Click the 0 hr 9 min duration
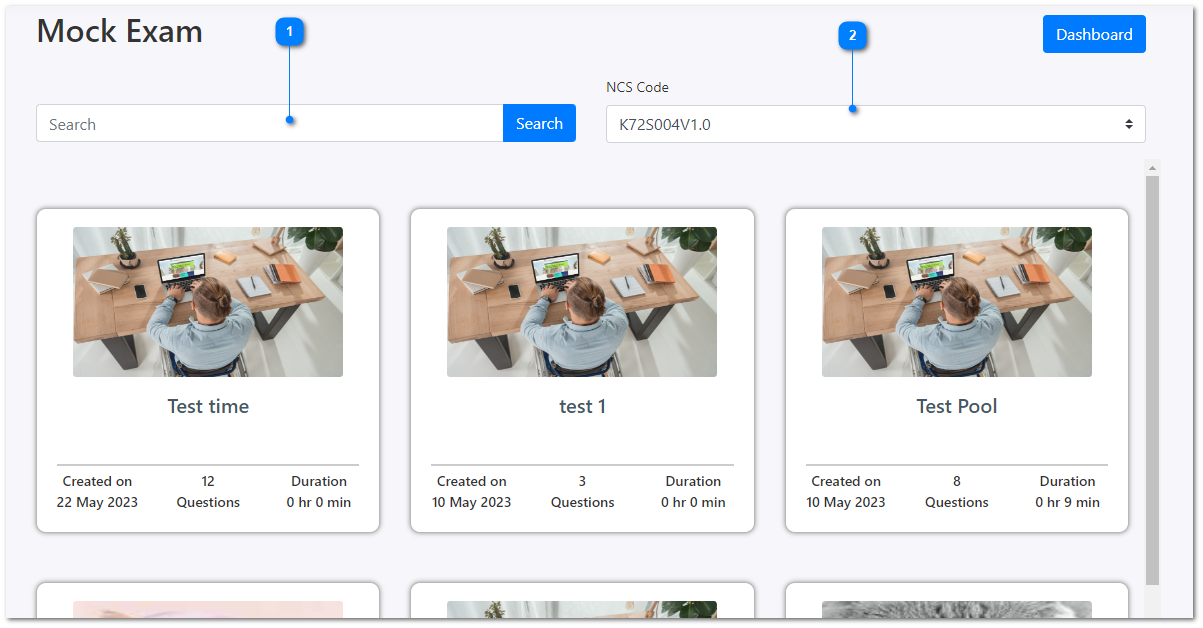The height and width of the screenshot is (628, 1203). [x=1067, y=502]
